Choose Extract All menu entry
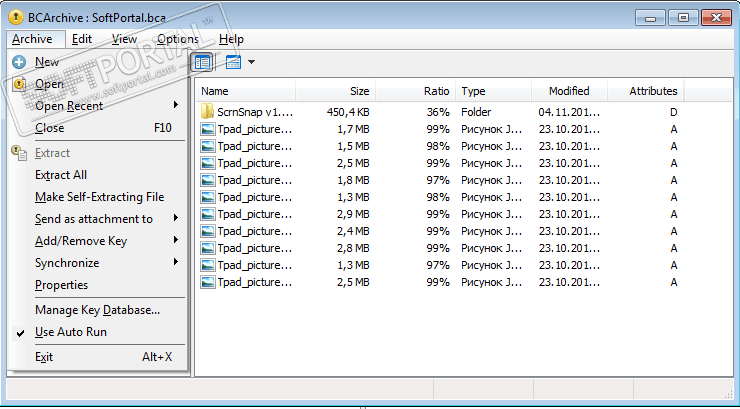The image size is (740, 409). click(x=97, y=175)
